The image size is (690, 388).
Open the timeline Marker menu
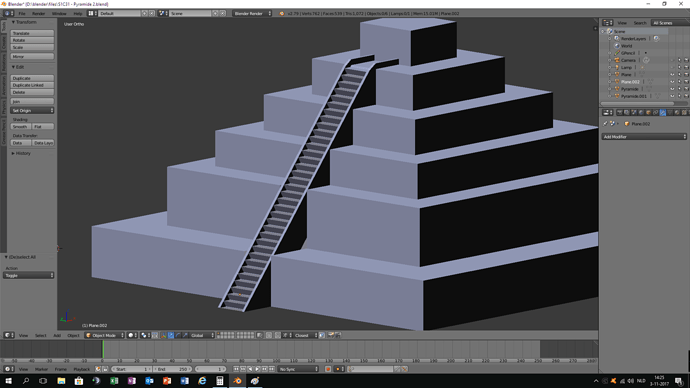41,369
